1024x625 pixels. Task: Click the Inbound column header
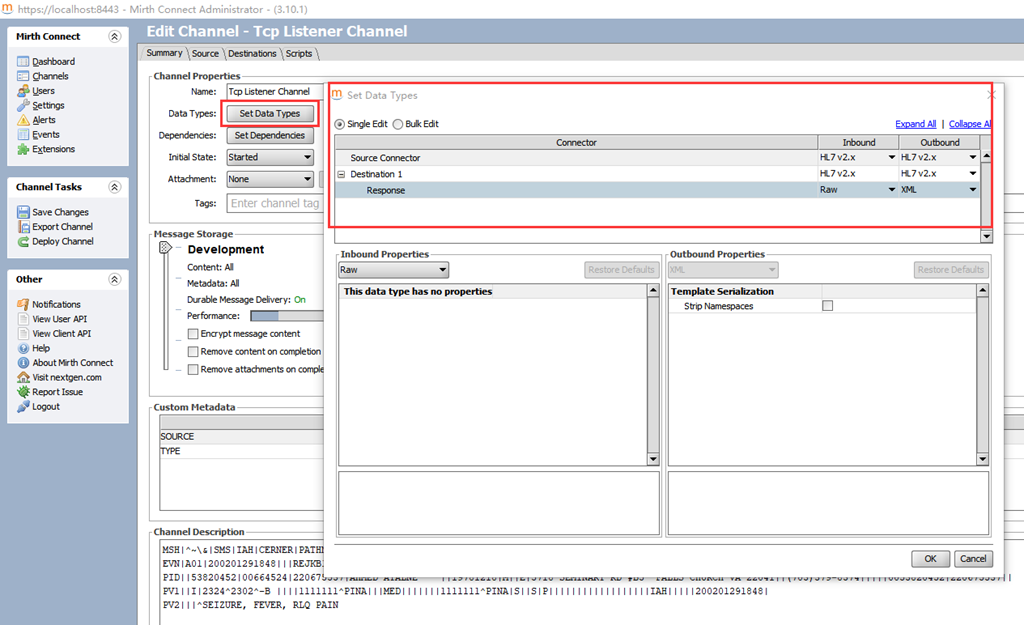[x=858, y=142]
